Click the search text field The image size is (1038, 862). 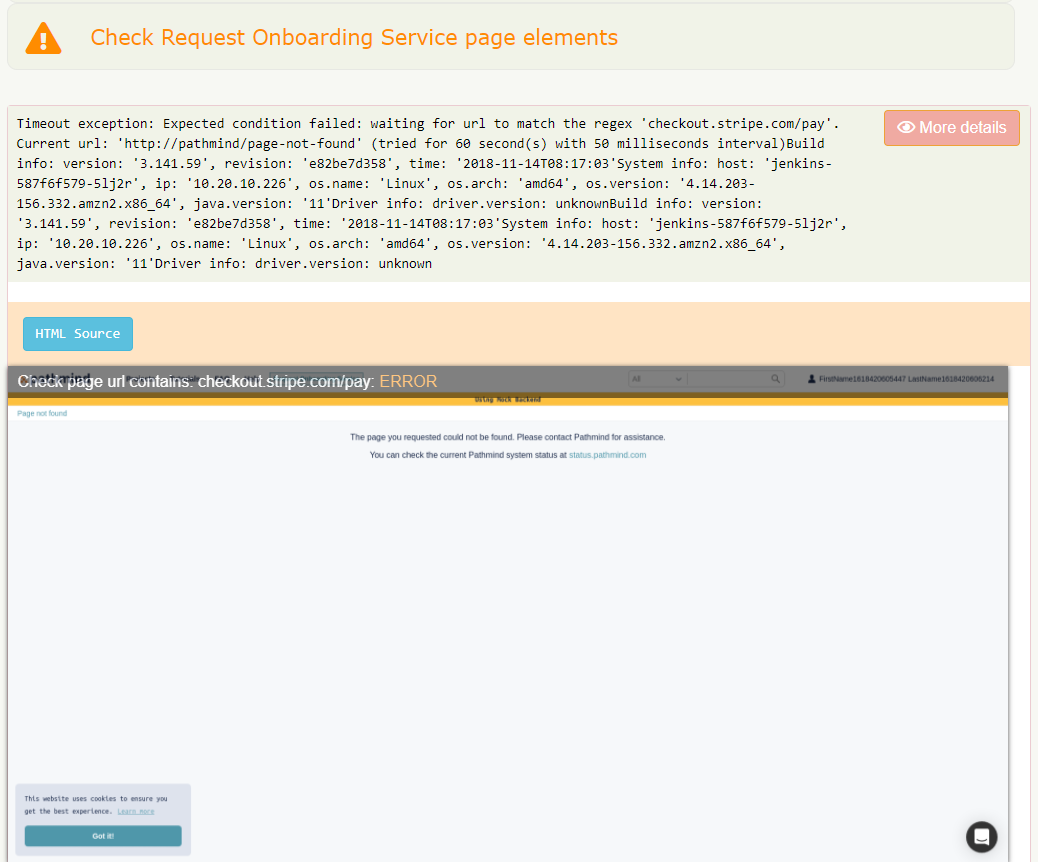tap(728, 379)
